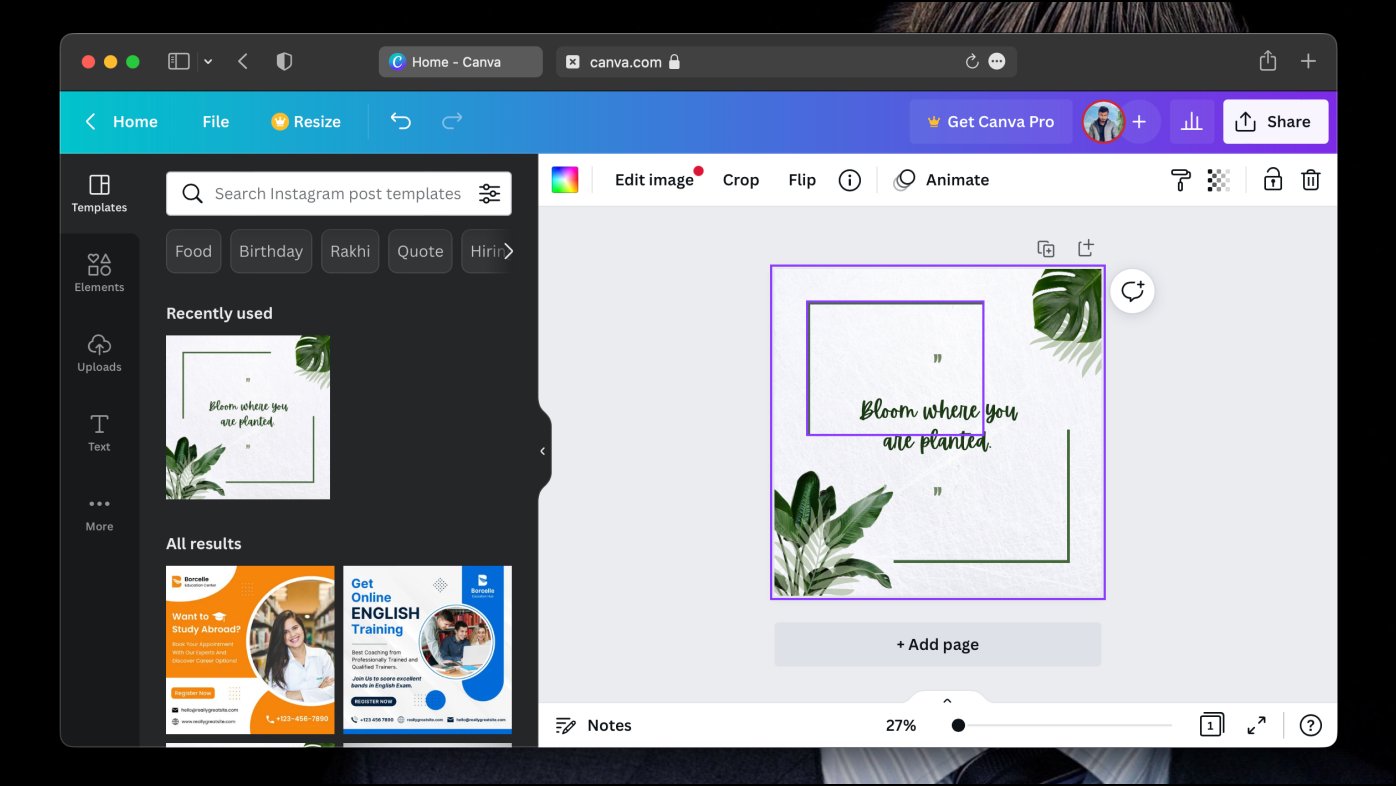Go back to Home

(x=121, y=121)
